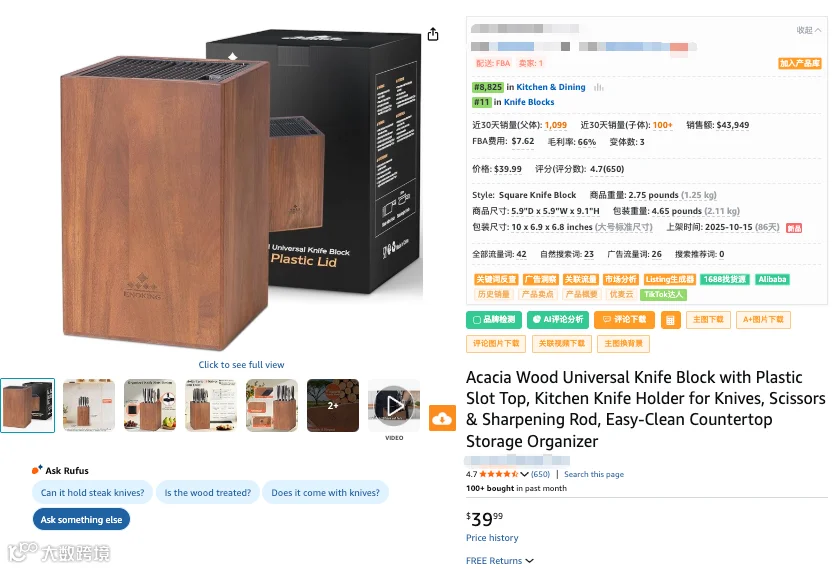Viewport: 837px width, 569px height.
Task: Click the 加入产品库 button
Action: [x=800, y=63]
